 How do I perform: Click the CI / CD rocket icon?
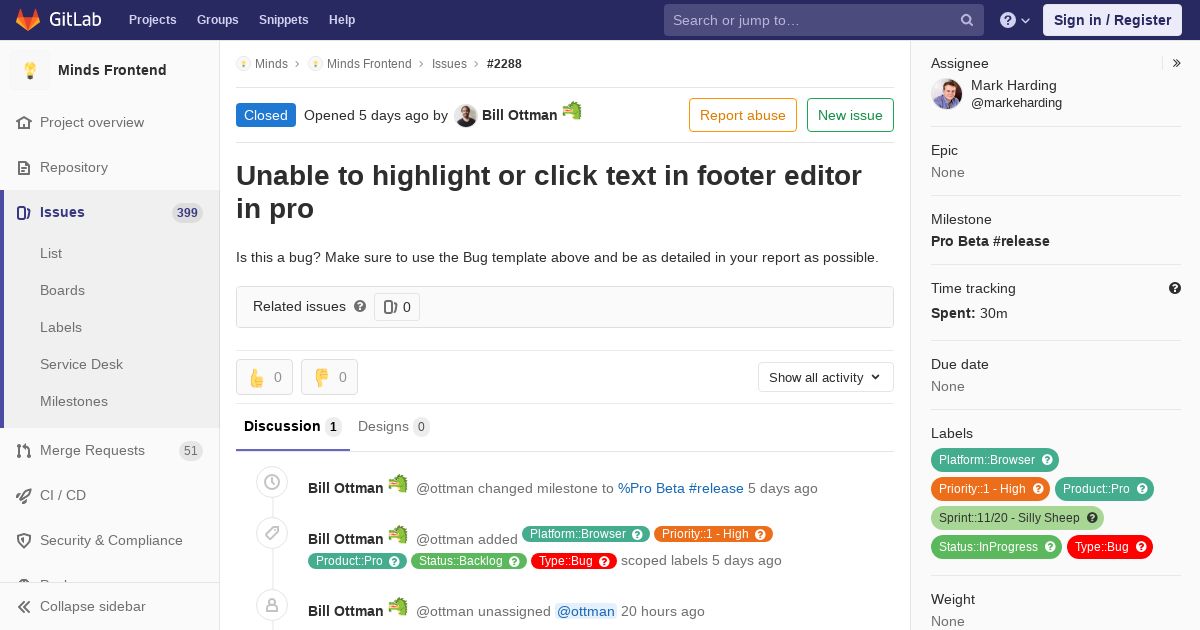coord(24,496)
